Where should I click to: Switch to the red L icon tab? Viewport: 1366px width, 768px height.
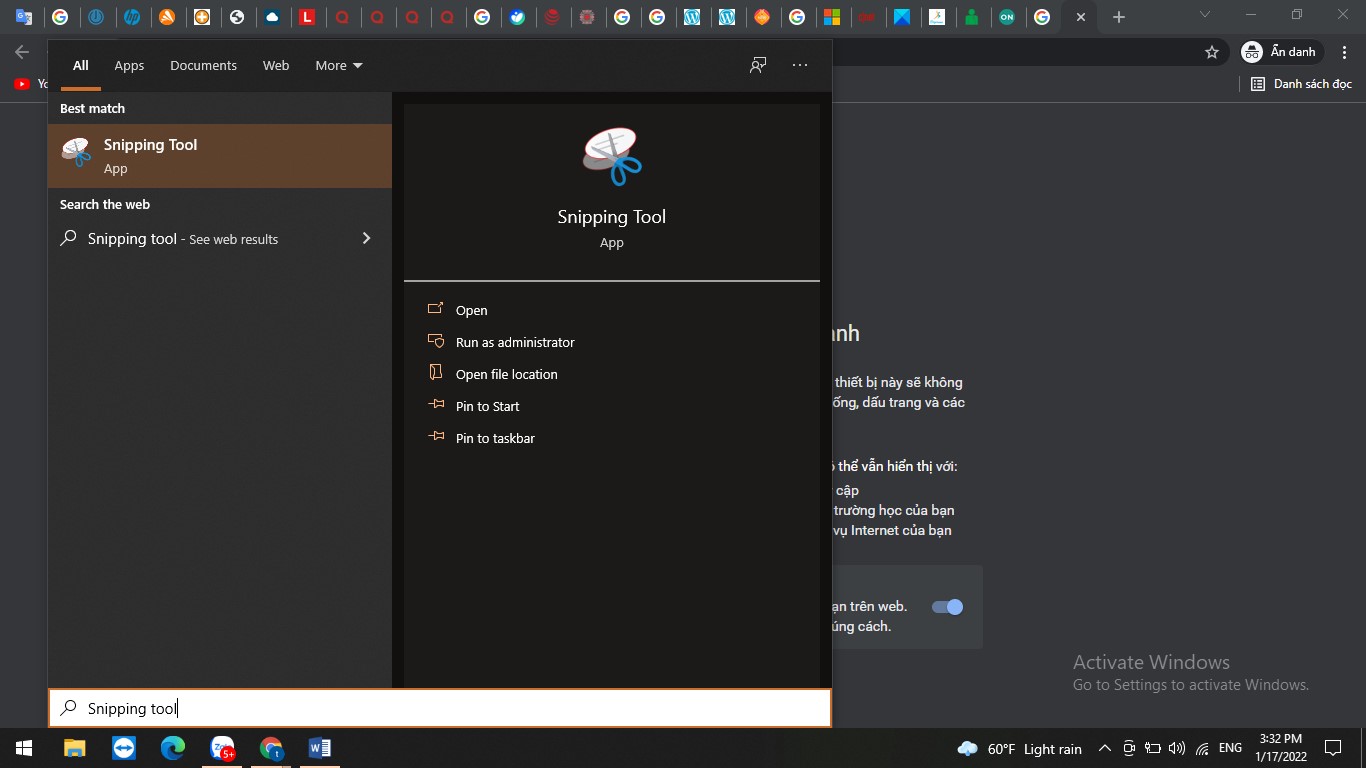[307, 17]
